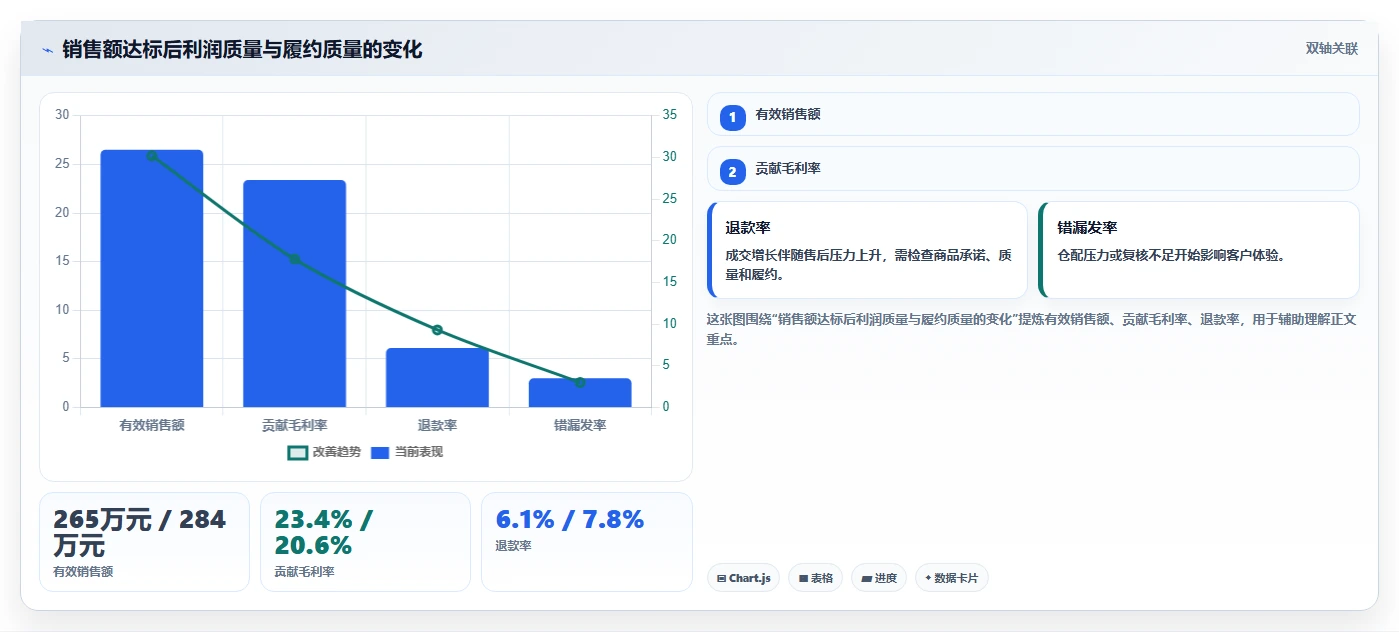Select the numbered badge 2 in the list
The width and height of the screenshot is (1399, 632).
732,172
